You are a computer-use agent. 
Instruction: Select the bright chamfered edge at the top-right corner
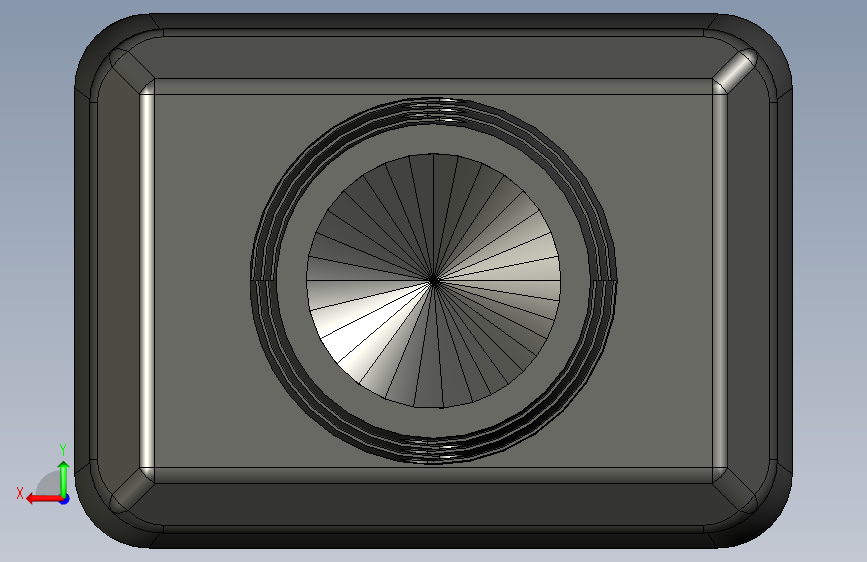(734, 71)
